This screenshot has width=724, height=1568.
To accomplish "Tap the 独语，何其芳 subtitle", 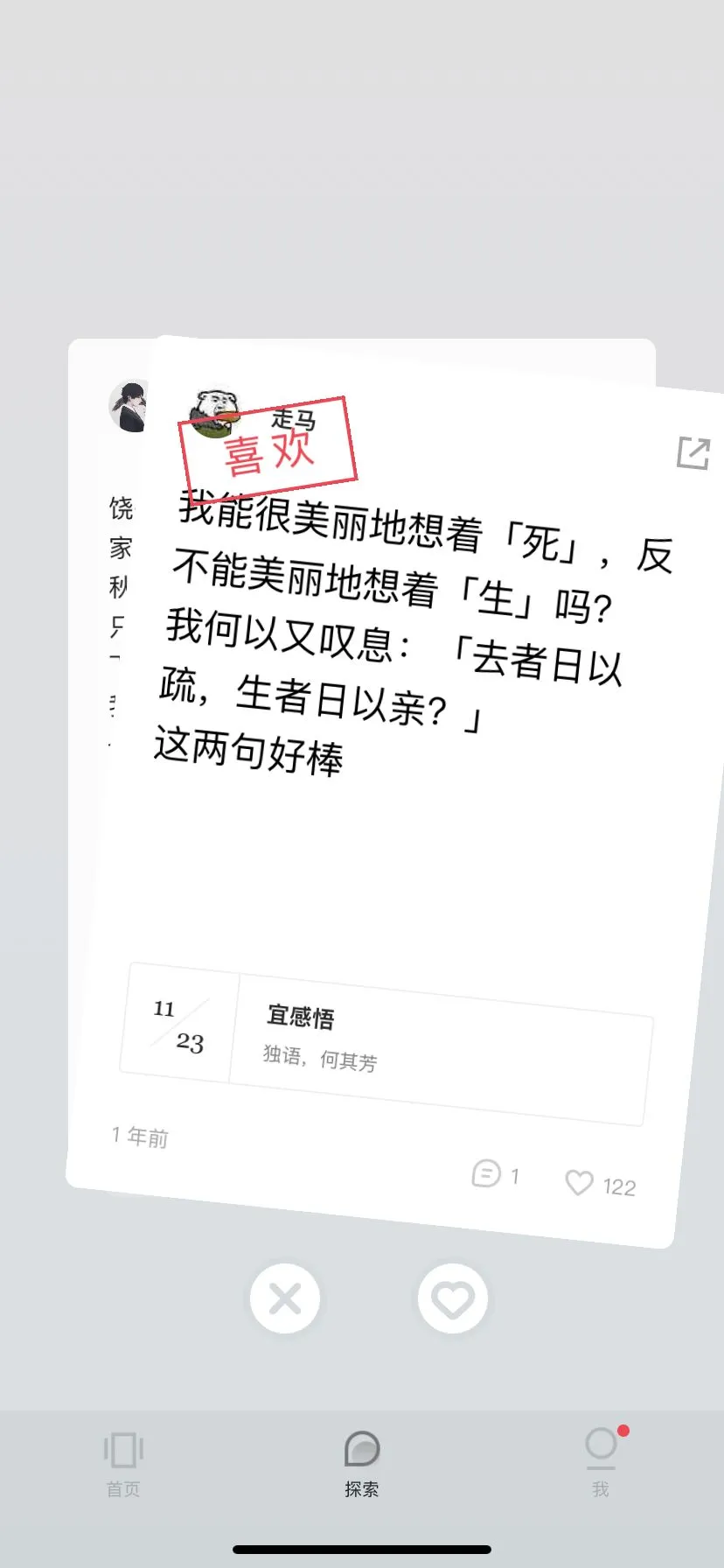I will coord(320,1058).
